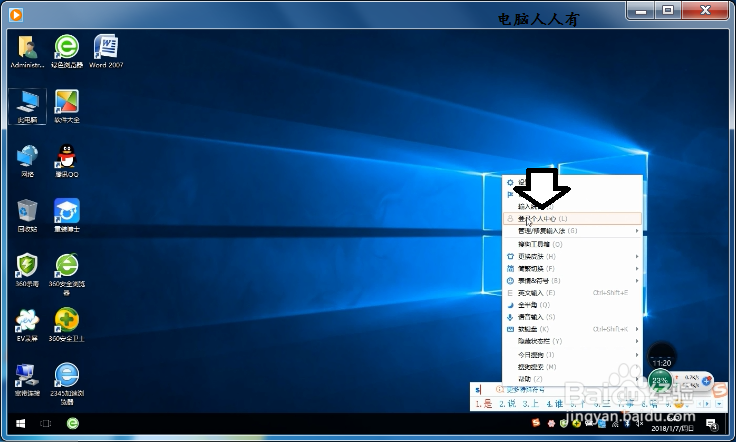Open the 软件大全 desktop shortcut
The image size is (736, 442).
pos(67,107)
